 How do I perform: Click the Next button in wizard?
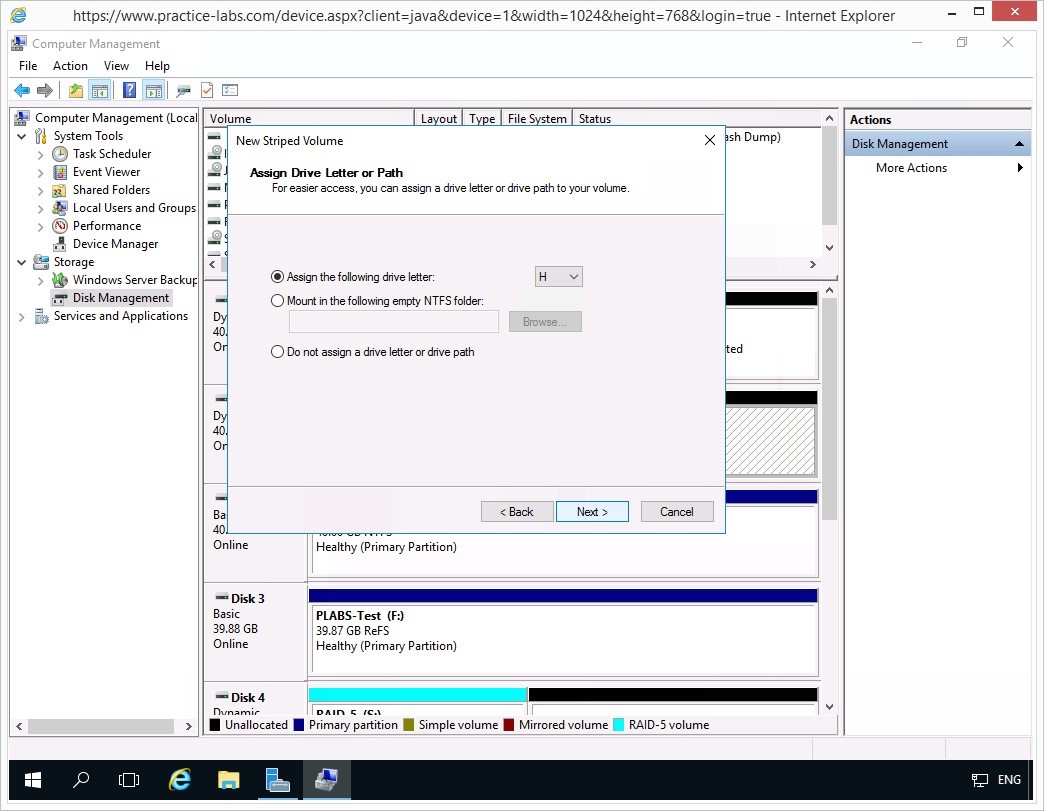pyautogui.click(x=592, y=512)
